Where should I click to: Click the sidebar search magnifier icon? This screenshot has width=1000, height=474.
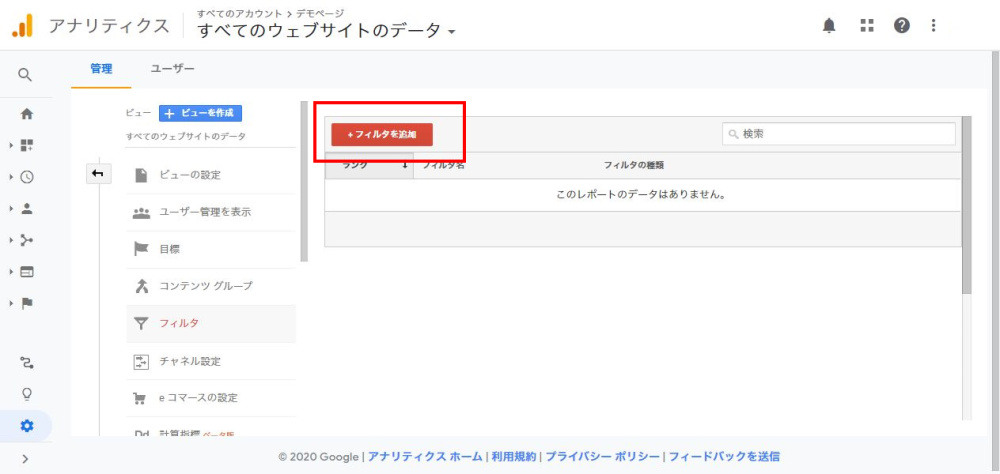[x=25, y=75]
